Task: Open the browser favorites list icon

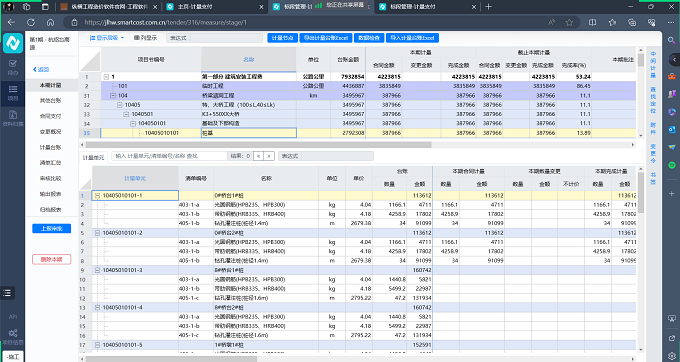Action: (x=612, y=23)
